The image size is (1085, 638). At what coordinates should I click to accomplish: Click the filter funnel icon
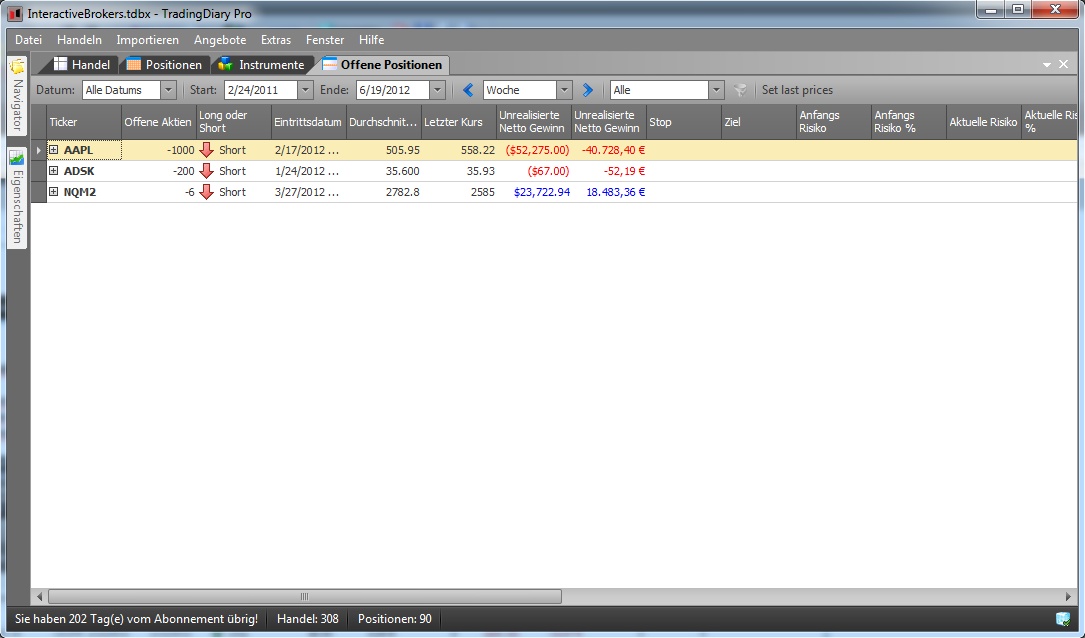click(x=740, y=90)
